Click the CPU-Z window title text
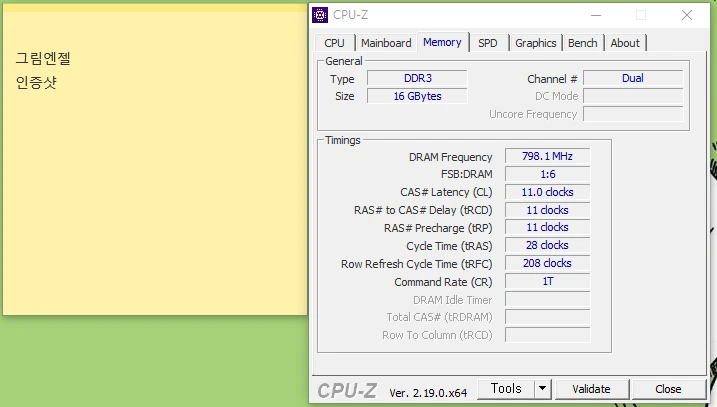717x407 pixels. coord(350,15)
